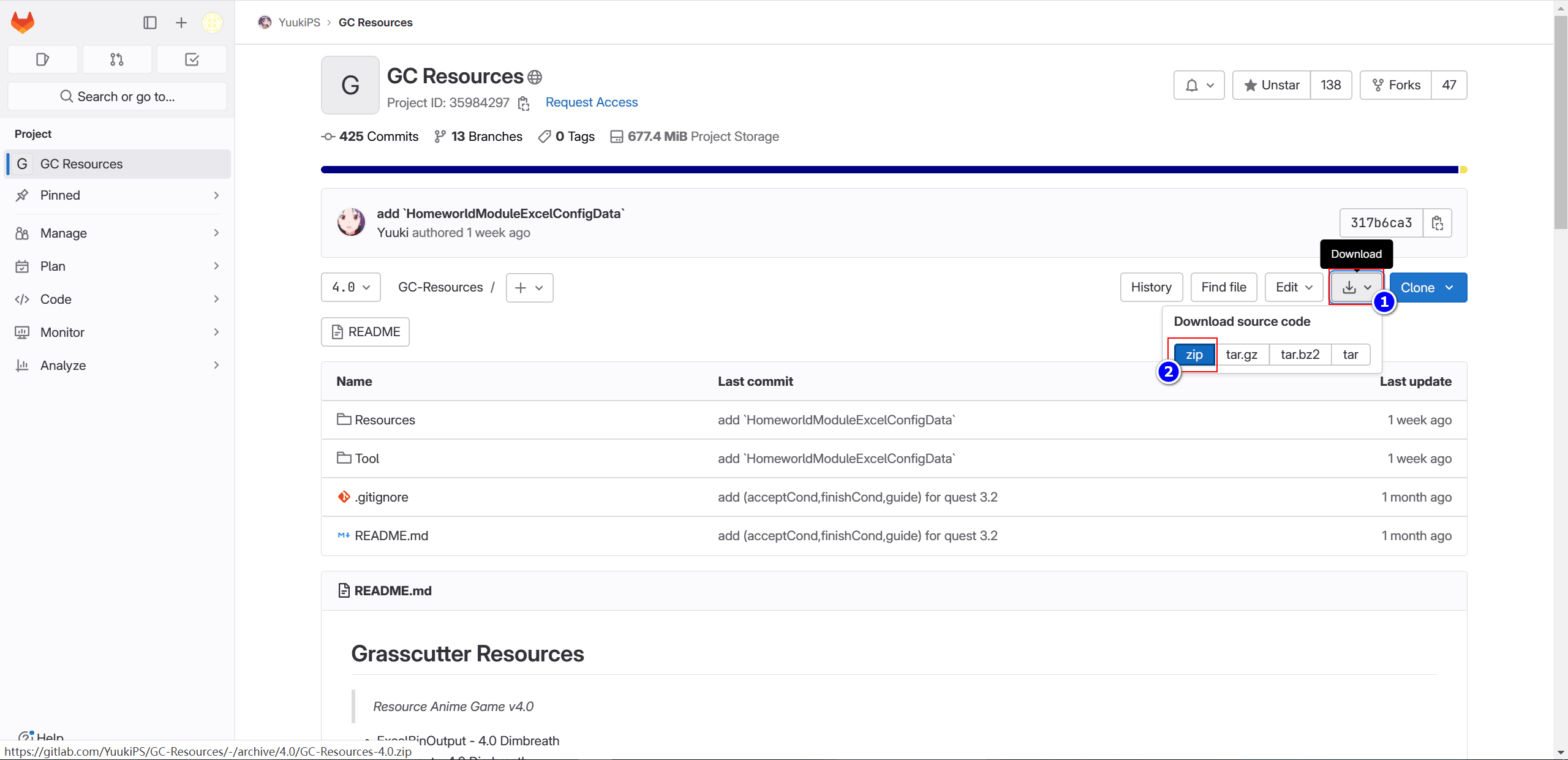Click the GC Resources breadcrumb
This screenshot has width=1568, height=760.
(x=375, y=23)
